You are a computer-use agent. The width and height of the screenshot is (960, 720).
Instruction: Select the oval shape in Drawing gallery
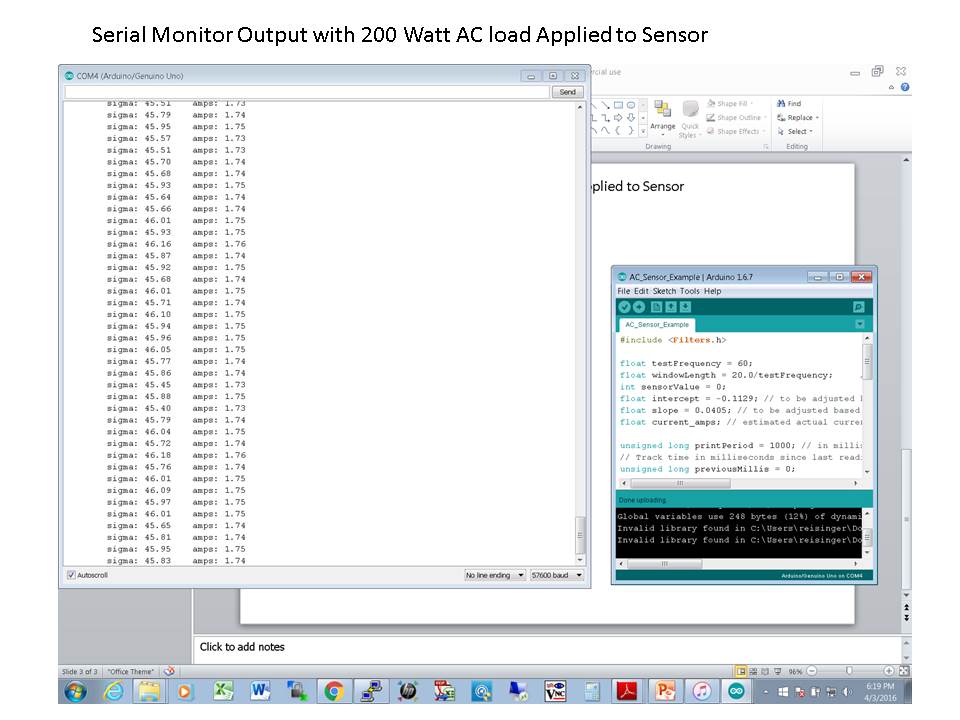(631, 105)
